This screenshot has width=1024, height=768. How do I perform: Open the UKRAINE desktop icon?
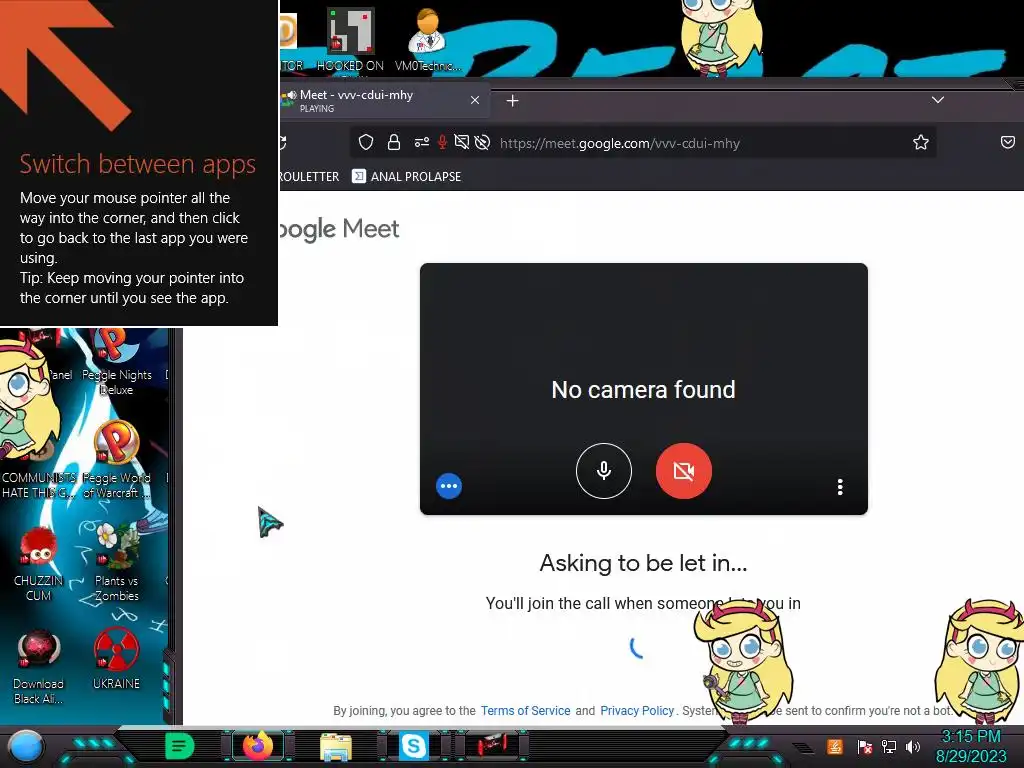pos(116,658)
